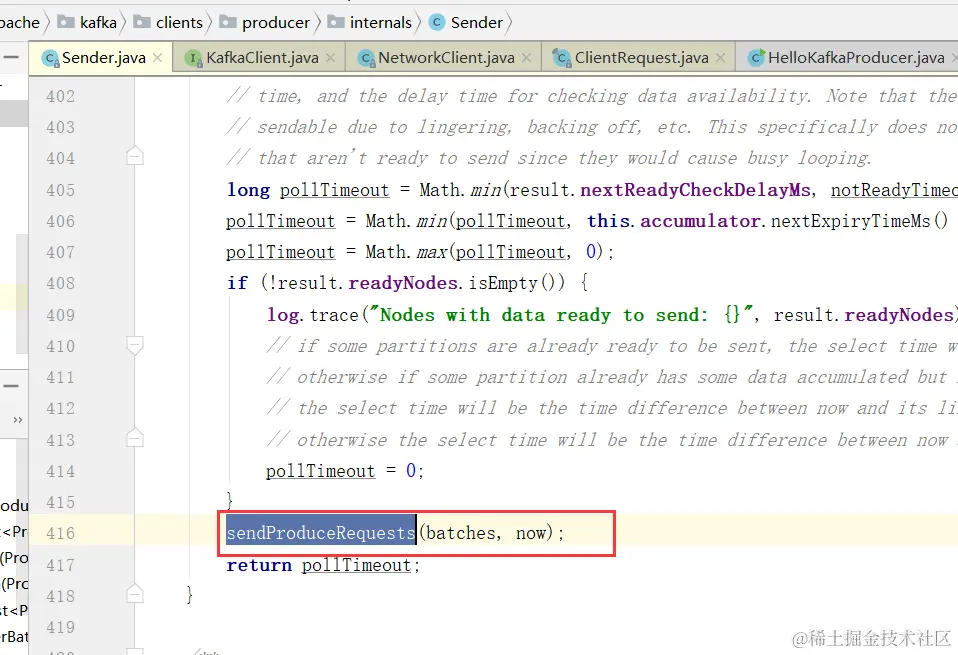The image size is (958, 655).
Task: Click the highlighted sendProduceRequests method call
Action: (321, 533)
